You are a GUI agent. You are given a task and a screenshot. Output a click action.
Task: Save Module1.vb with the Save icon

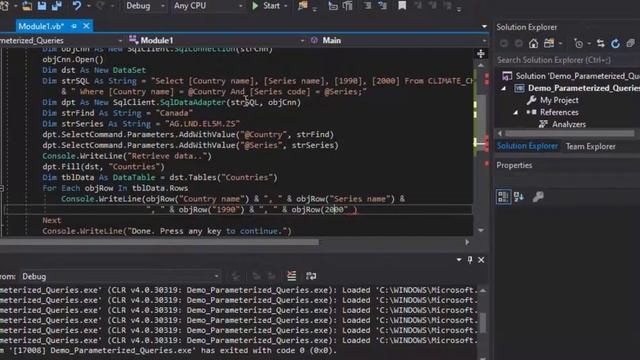click(x=42, y=6)
